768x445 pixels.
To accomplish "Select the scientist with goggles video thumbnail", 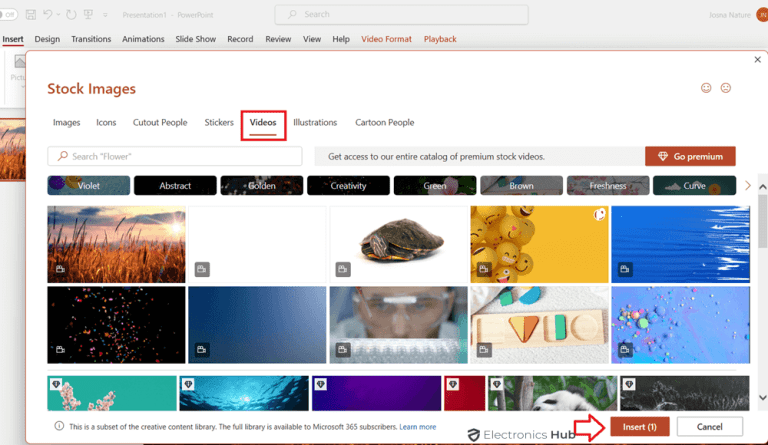I will pos(399,325).
